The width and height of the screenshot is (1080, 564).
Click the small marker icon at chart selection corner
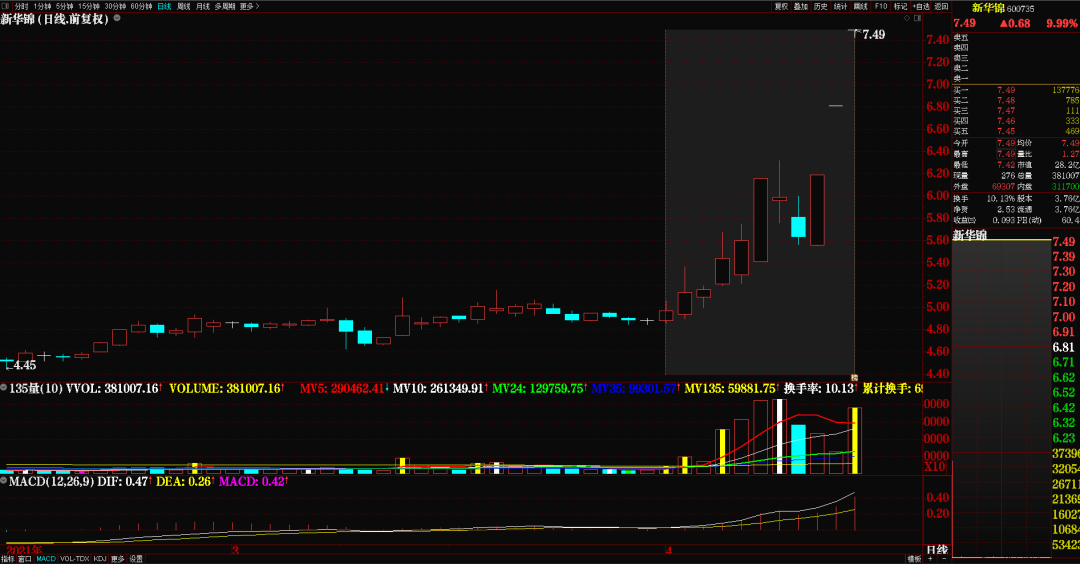click(x=854, y=377)
